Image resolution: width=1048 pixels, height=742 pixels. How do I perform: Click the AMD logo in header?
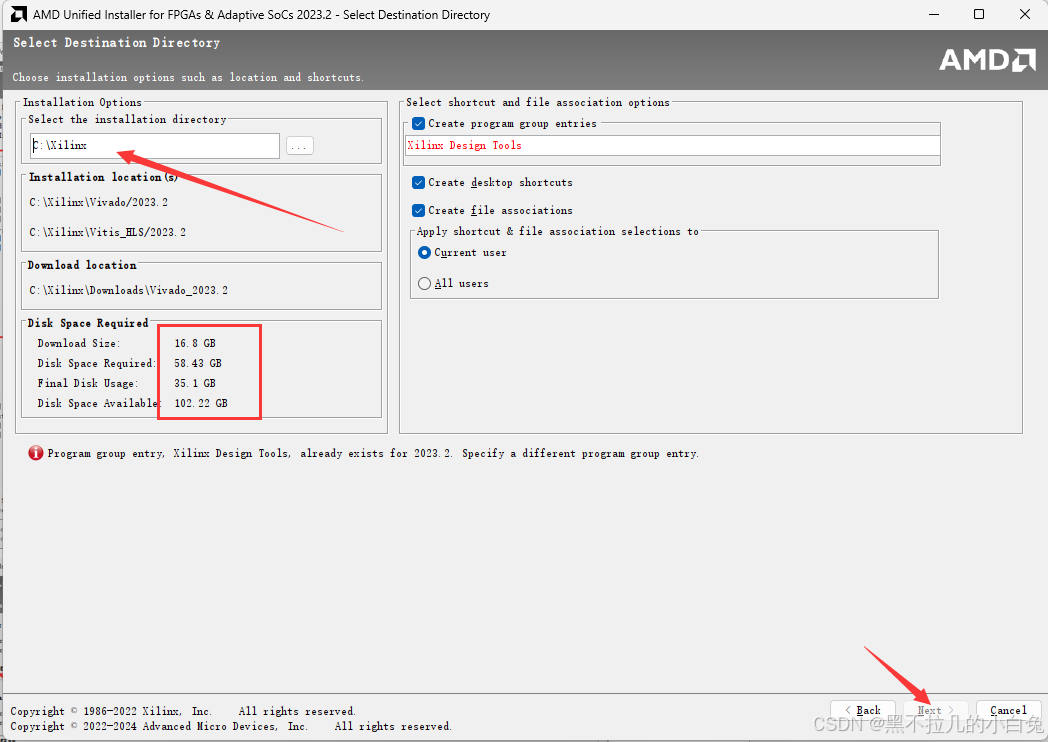[987, 60]
